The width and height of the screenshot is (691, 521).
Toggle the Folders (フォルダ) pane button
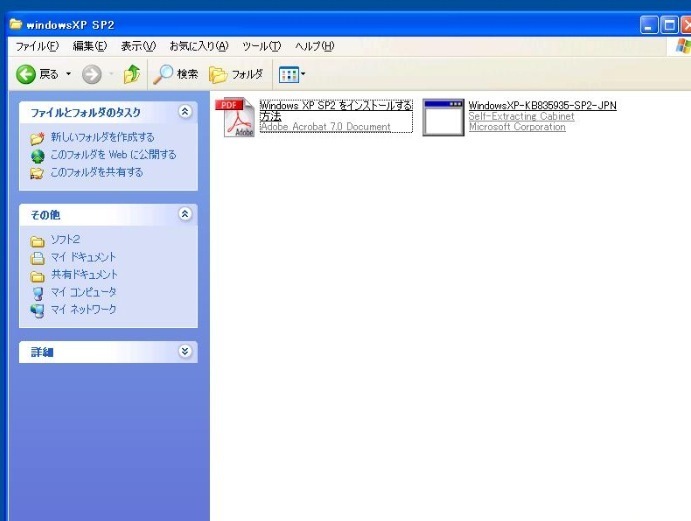(x=236, y=74)
